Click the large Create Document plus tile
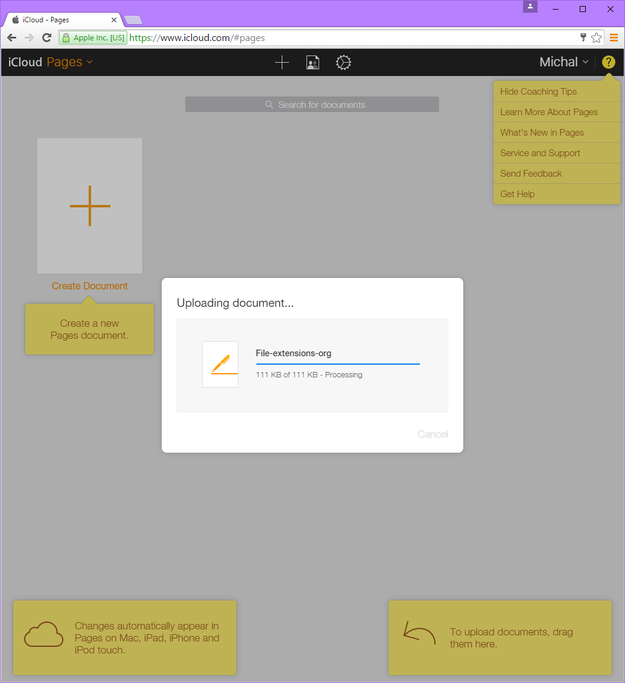The width and height of the screenshot is (625, 683). [90, 206]
